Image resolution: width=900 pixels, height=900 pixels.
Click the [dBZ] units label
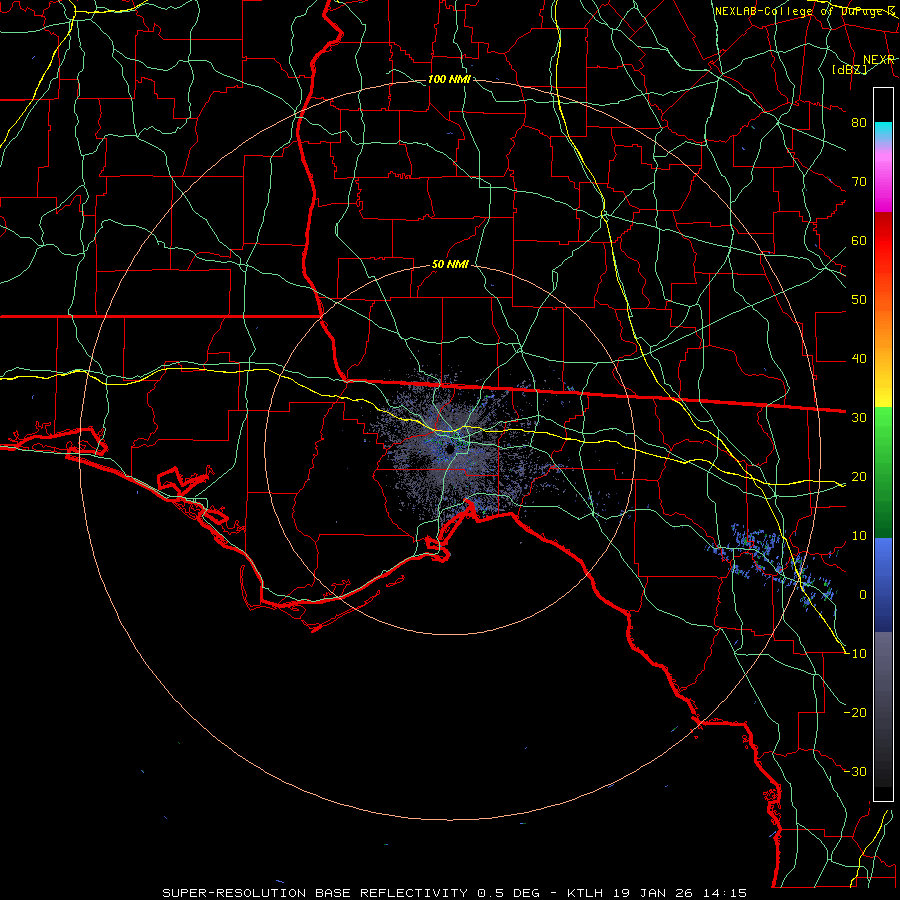[850, 69]
